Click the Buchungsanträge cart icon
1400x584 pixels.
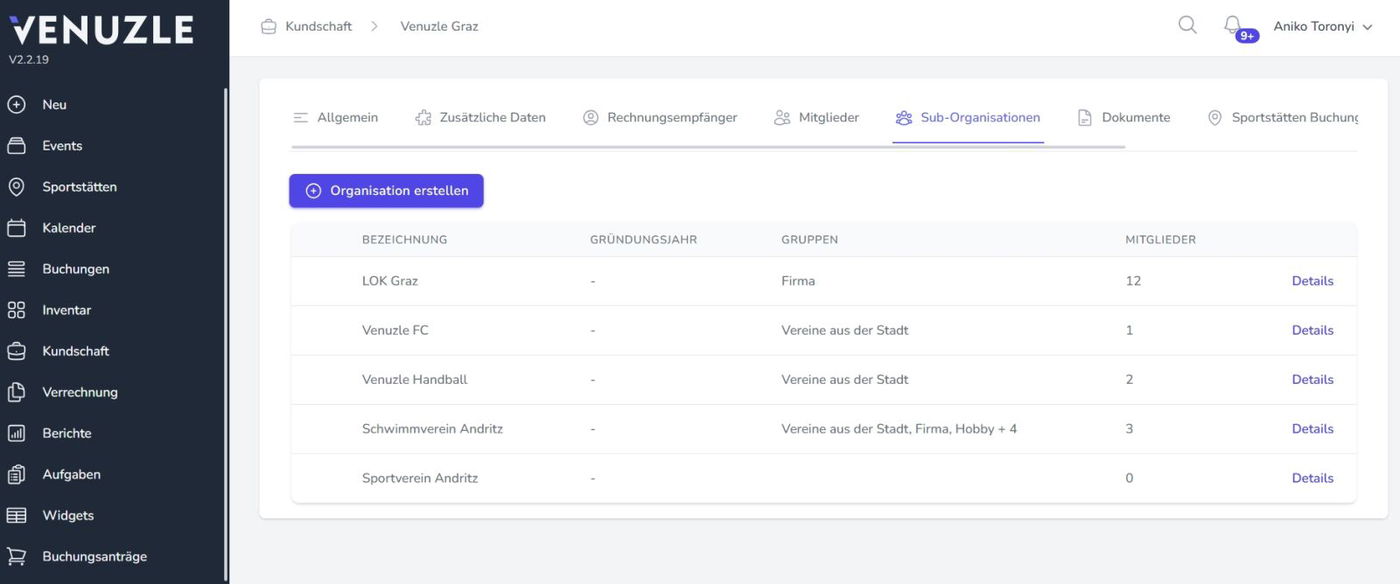(16, 556)
